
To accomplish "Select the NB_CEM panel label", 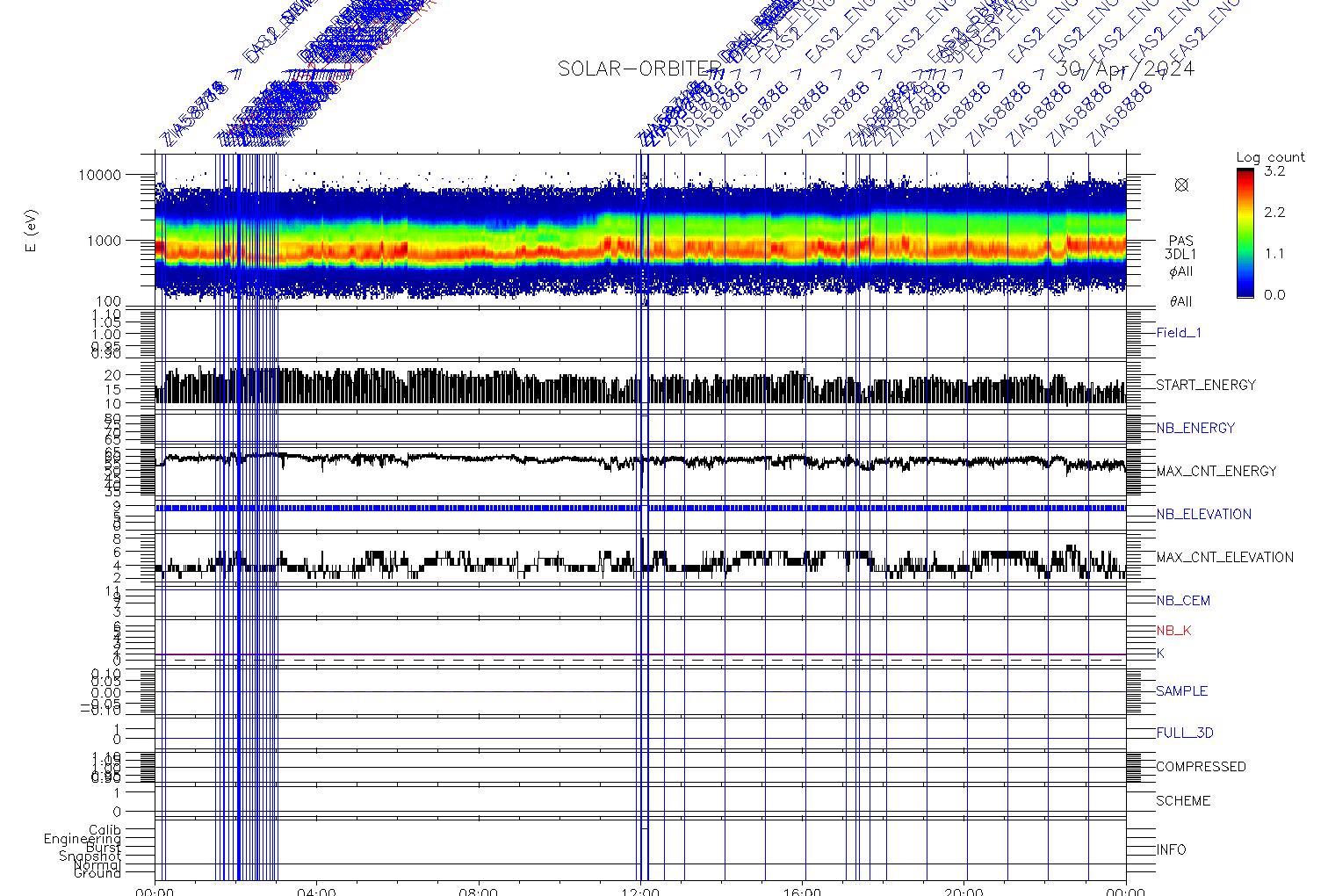I will pos(1182,601).
